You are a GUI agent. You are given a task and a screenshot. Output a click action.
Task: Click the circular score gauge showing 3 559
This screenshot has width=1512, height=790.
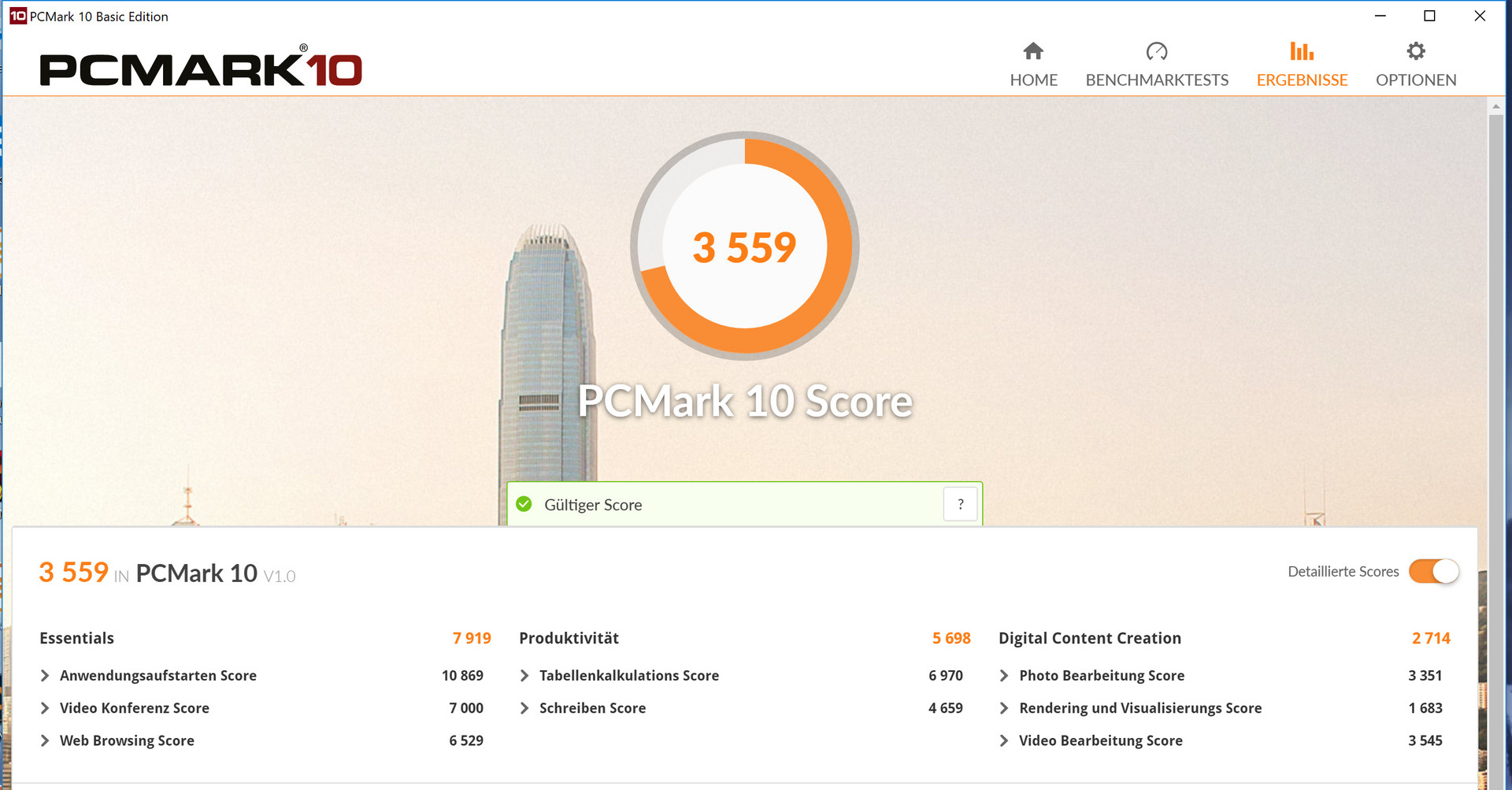pos(744,246)
